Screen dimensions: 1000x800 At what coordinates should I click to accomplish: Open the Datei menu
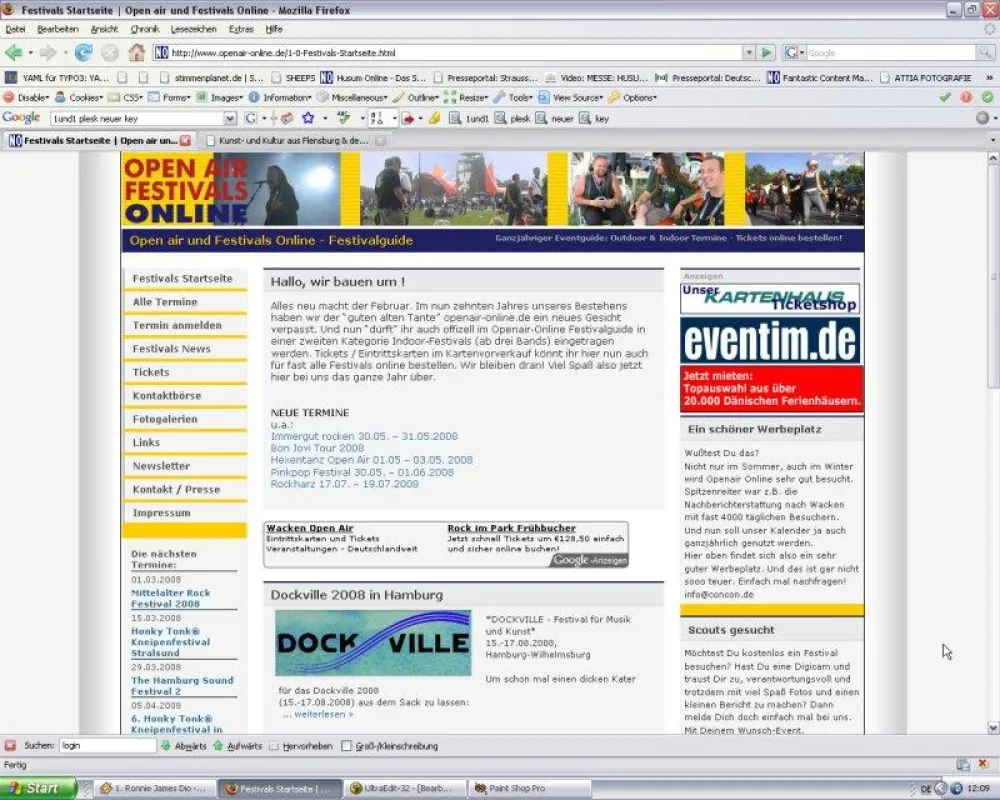15,29
